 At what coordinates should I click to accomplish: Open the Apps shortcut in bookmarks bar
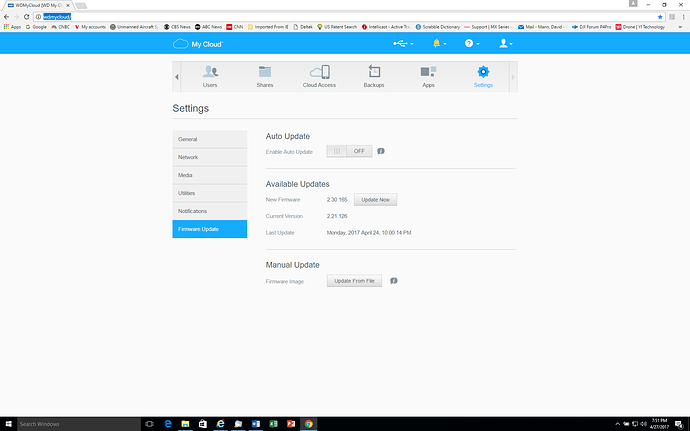12,27
